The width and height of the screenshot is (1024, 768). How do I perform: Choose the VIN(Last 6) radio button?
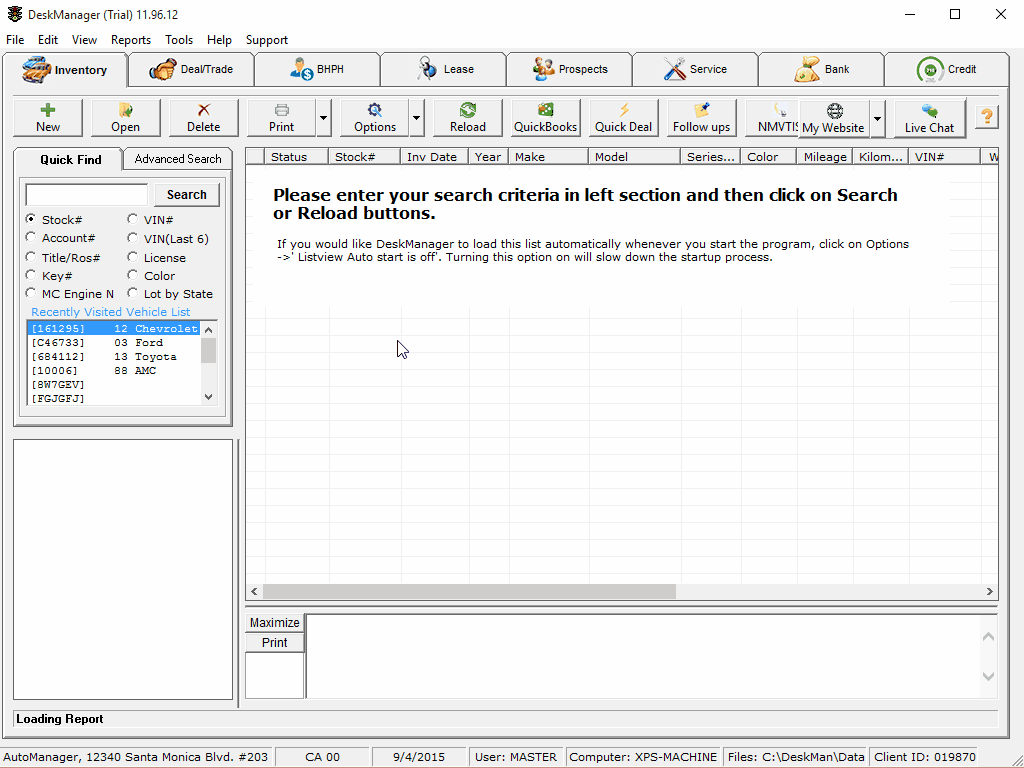pos(133,238)
